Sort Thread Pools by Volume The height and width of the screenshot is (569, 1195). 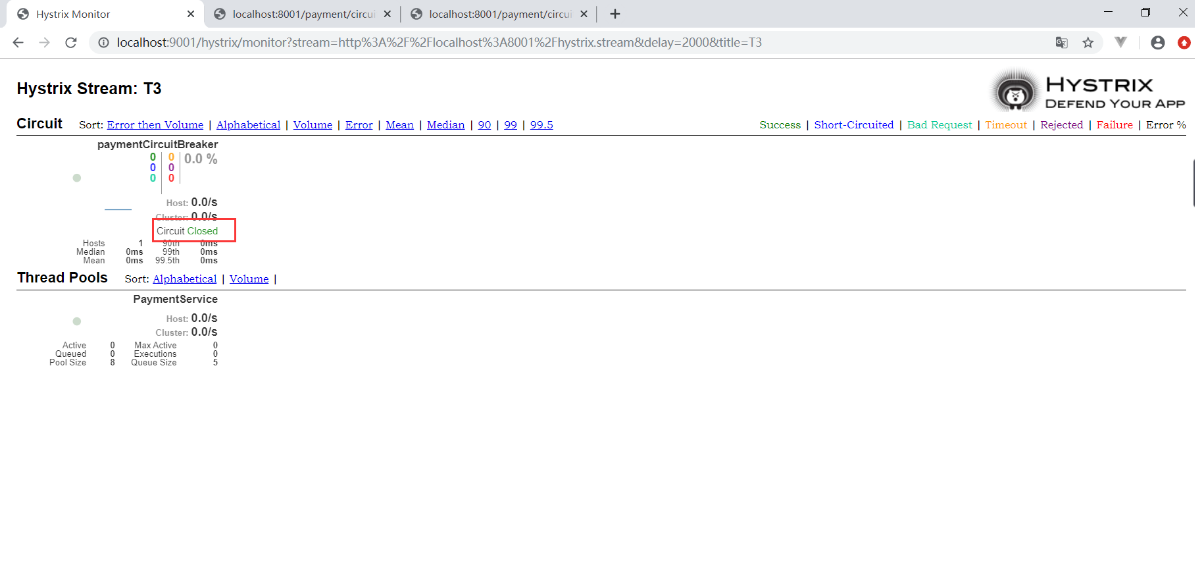coord(249,279)
